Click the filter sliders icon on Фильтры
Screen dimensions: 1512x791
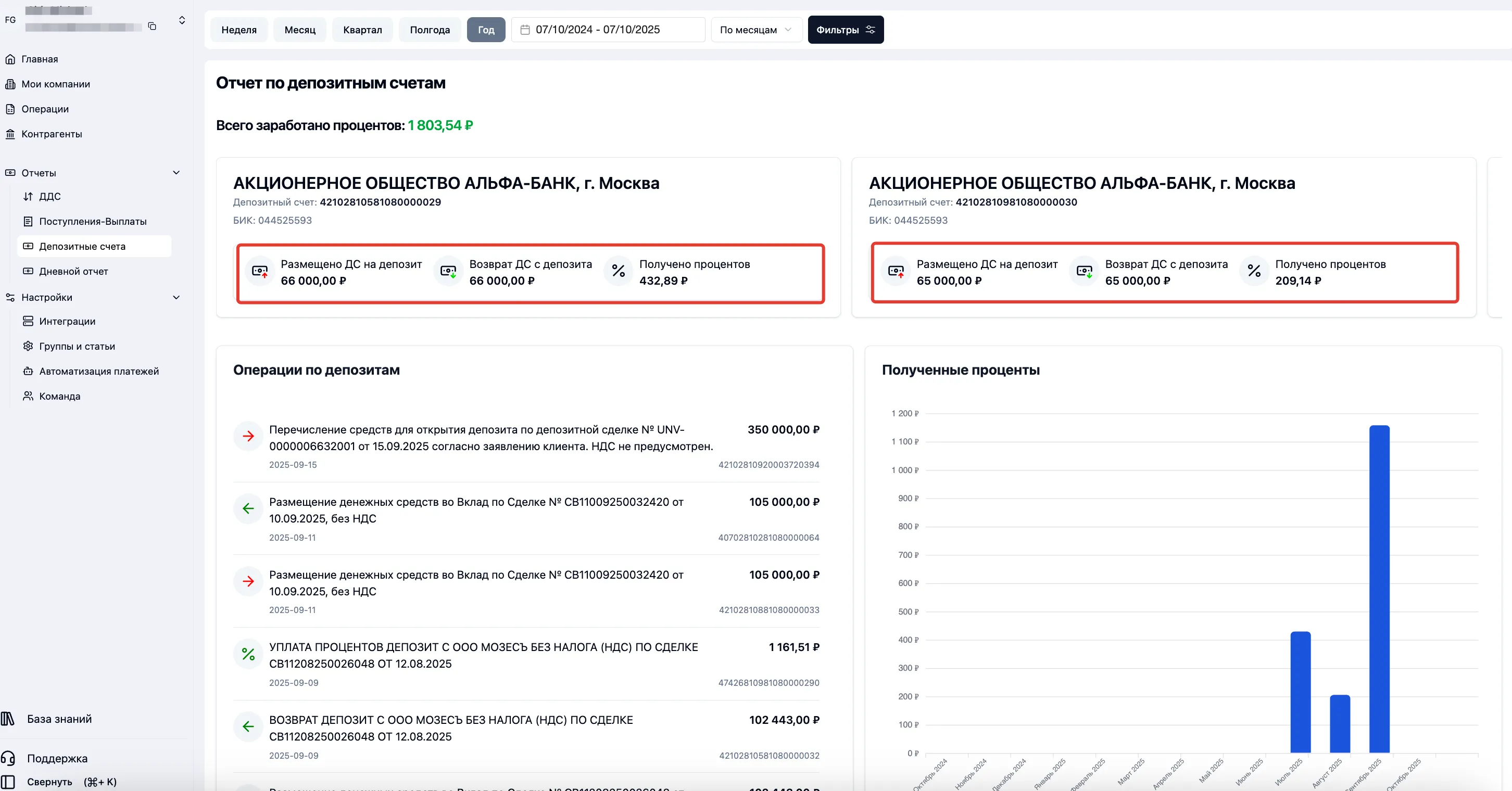point(870,29)
